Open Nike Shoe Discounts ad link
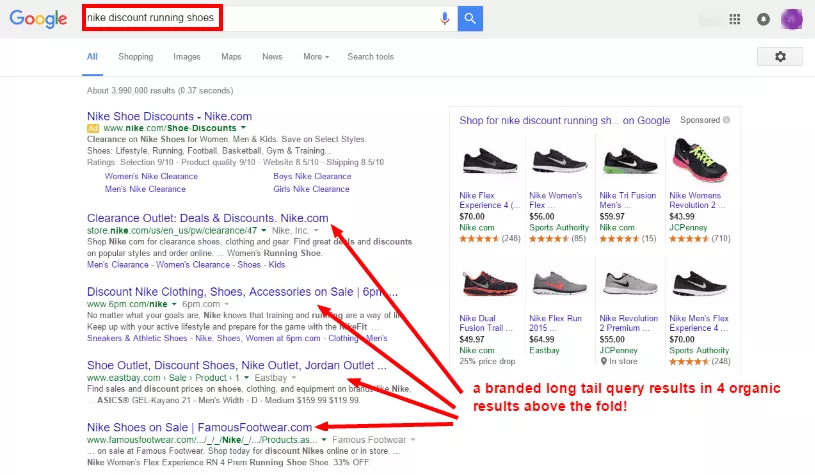Viewport: 815px width, 475px height. pos(169,116)
